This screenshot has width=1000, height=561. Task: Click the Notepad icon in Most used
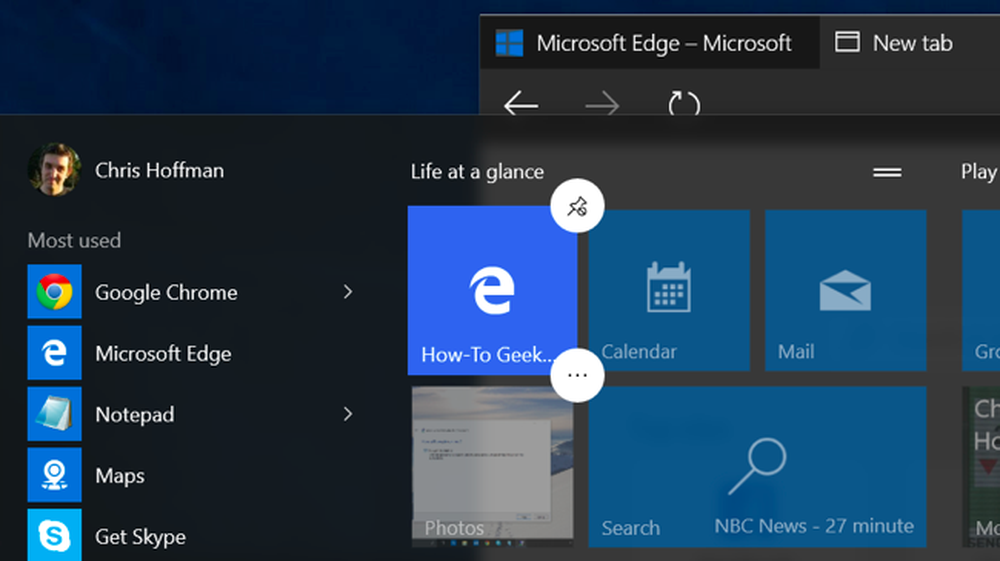coord(54,414)
